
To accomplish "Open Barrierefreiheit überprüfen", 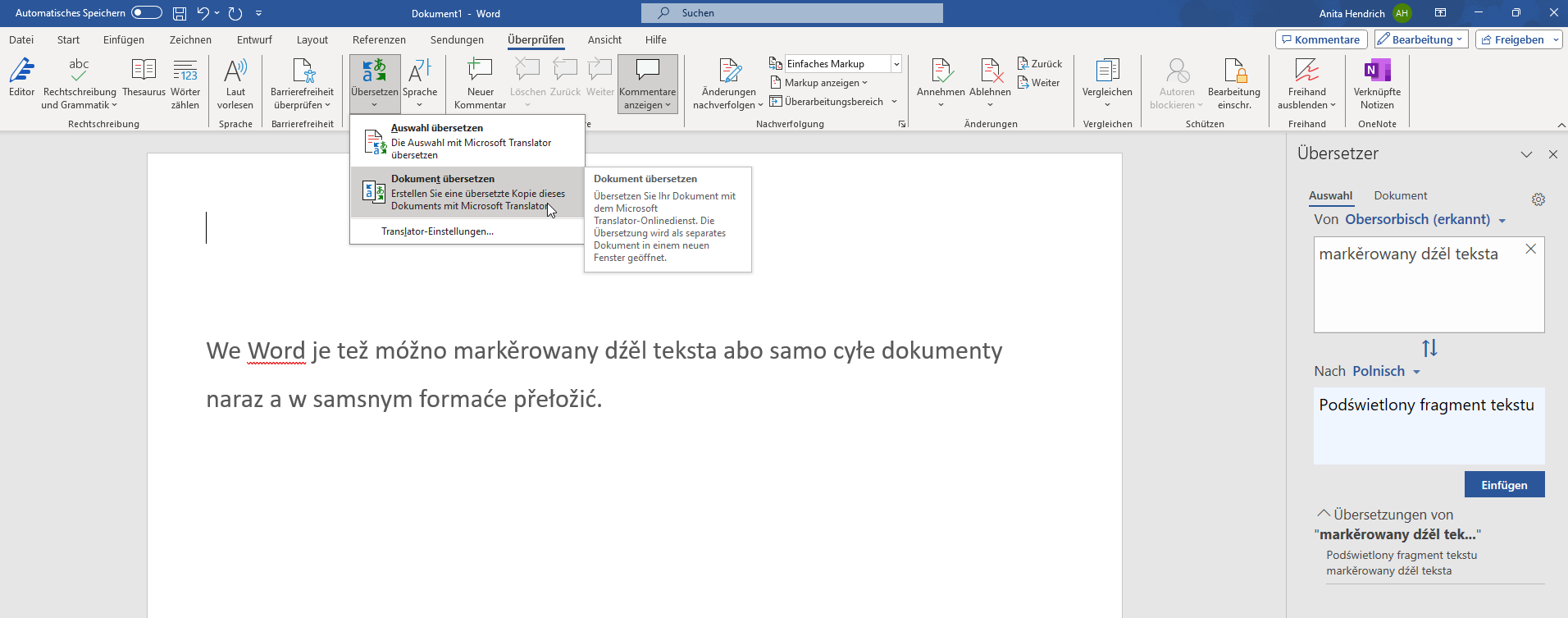I will tap(302, 84).
